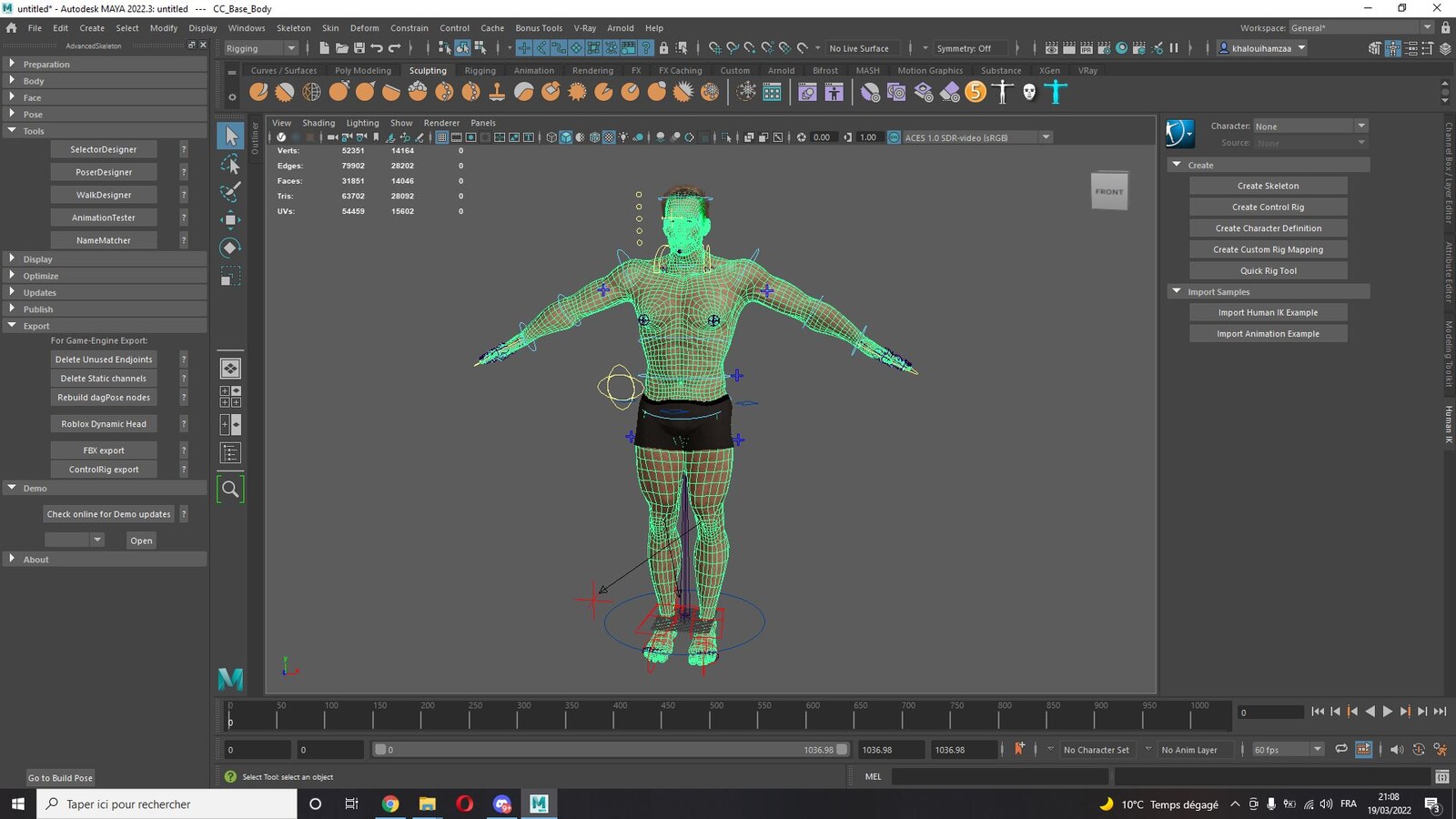Open the Character None dropdown

pyautogui.click(x=1310, y=126)
